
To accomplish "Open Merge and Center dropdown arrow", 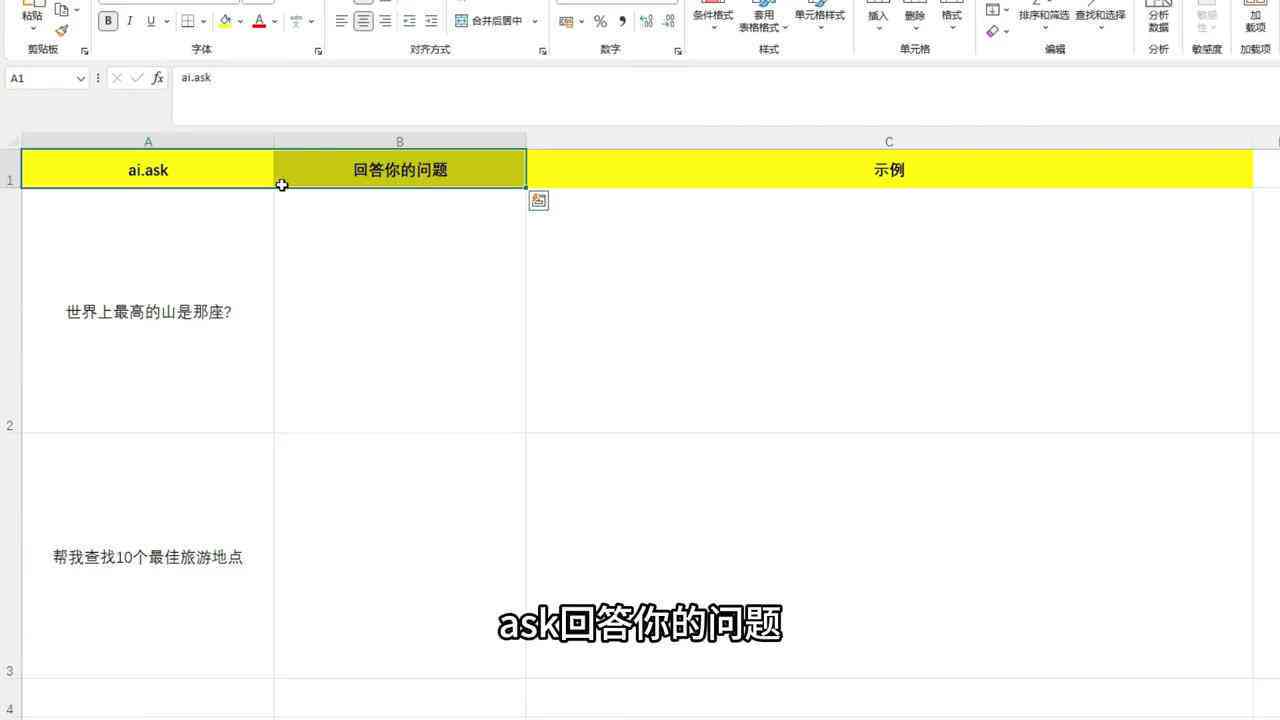I will [x=535, y=21].
